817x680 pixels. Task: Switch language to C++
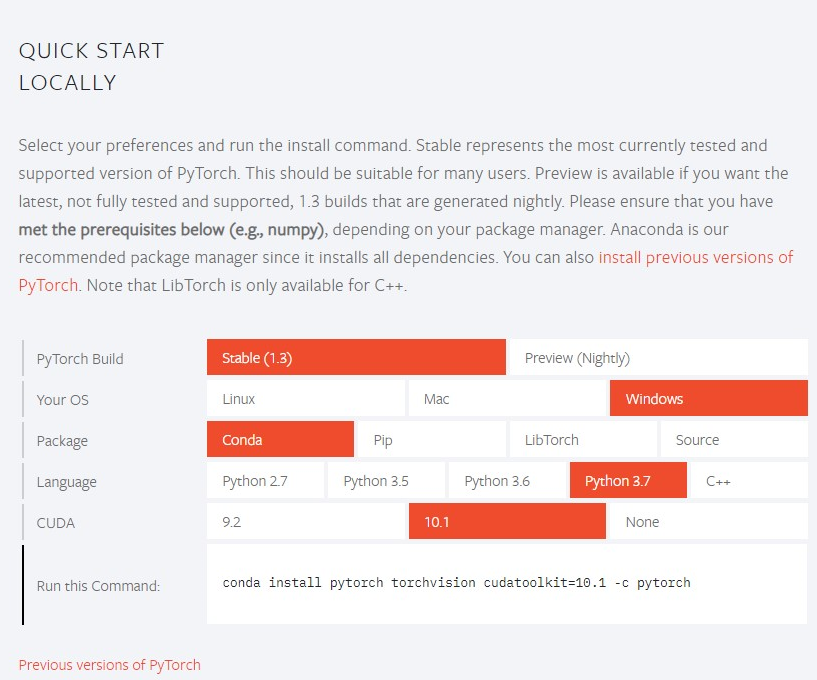pyautogui.click(x=749, y=481)
